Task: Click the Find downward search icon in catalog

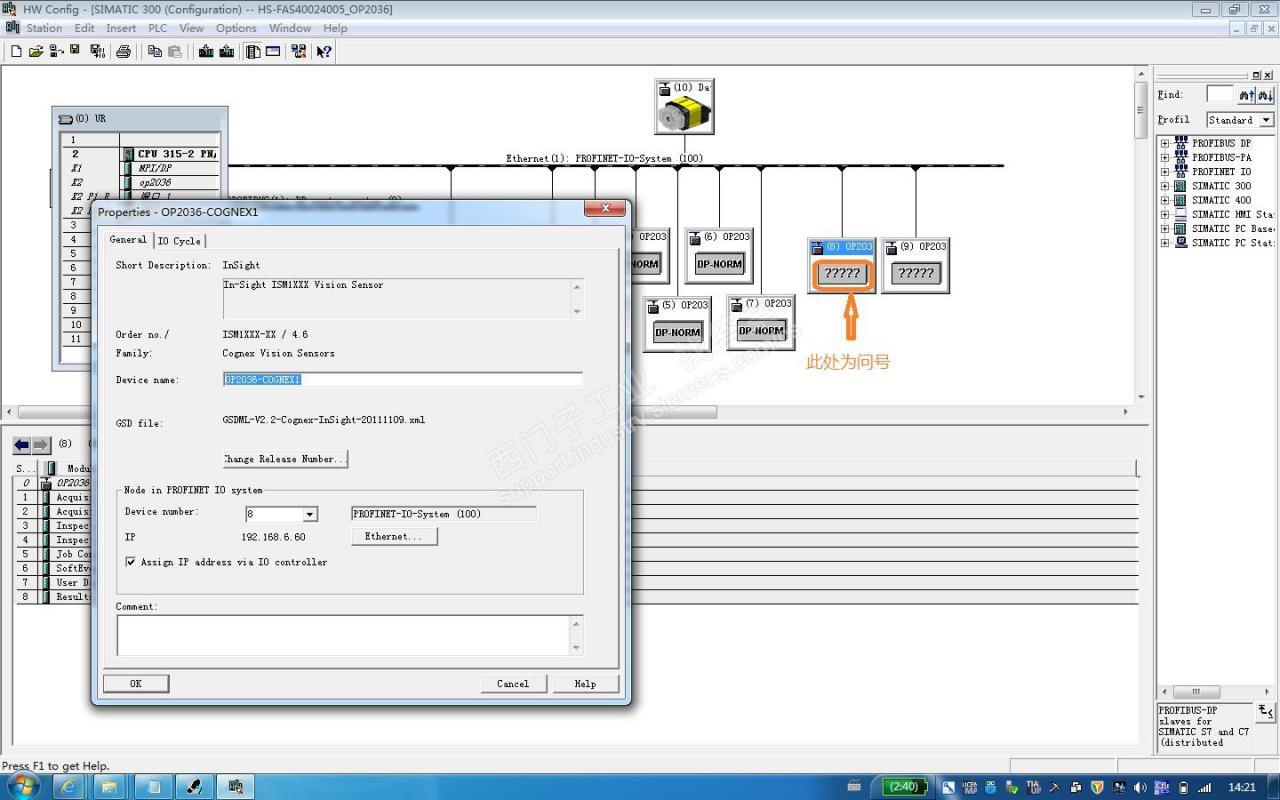Action: 1266,95
